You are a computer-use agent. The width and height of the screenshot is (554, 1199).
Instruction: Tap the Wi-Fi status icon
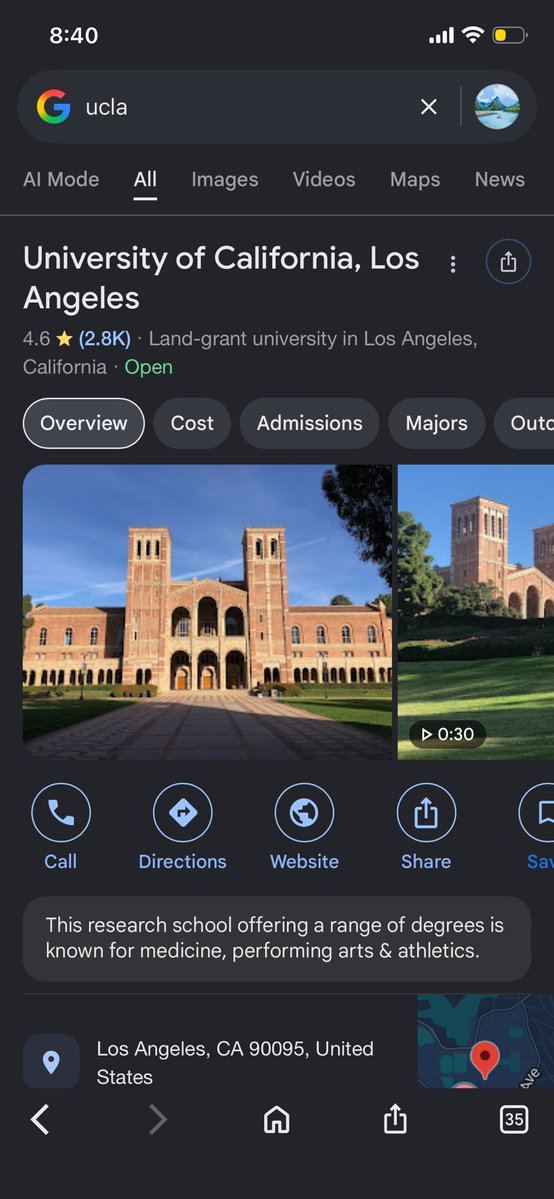(x=473, y=35)
